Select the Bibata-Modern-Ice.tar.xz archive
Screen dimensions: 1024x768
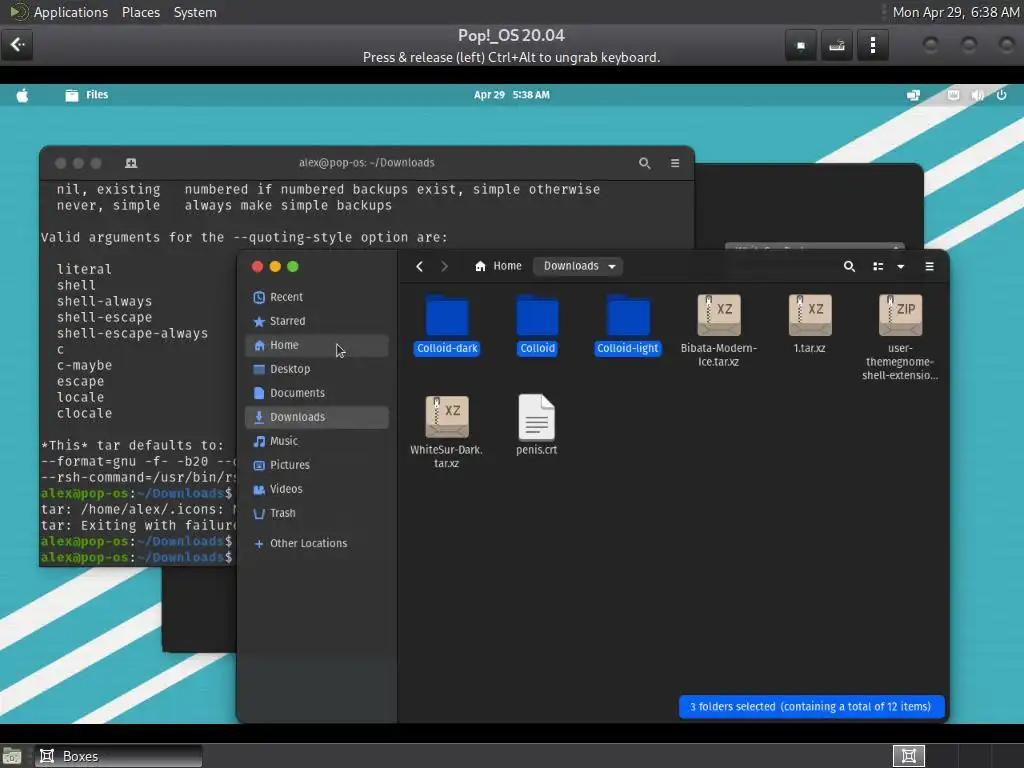719,330
